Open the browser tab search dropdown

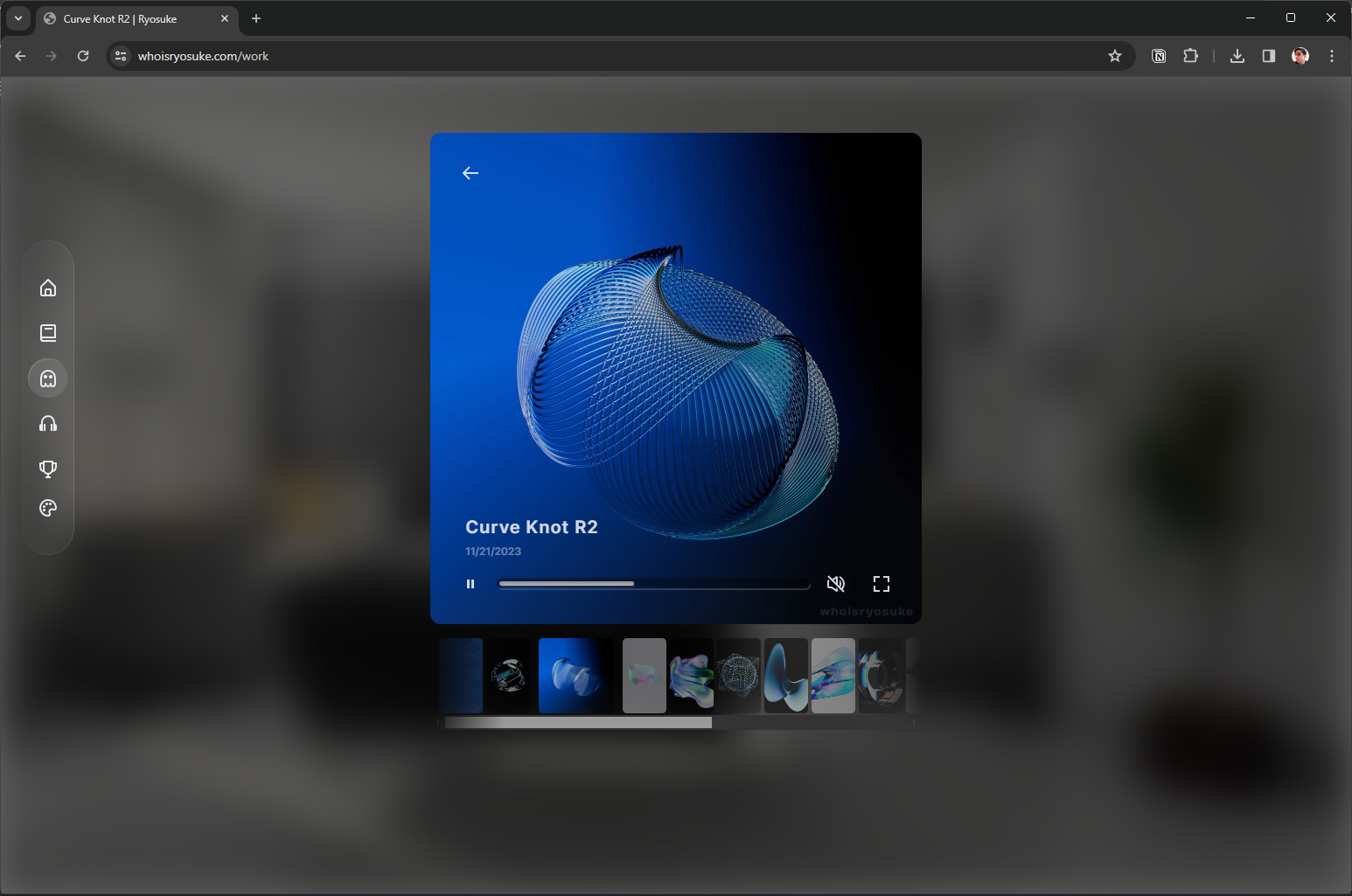17,18
